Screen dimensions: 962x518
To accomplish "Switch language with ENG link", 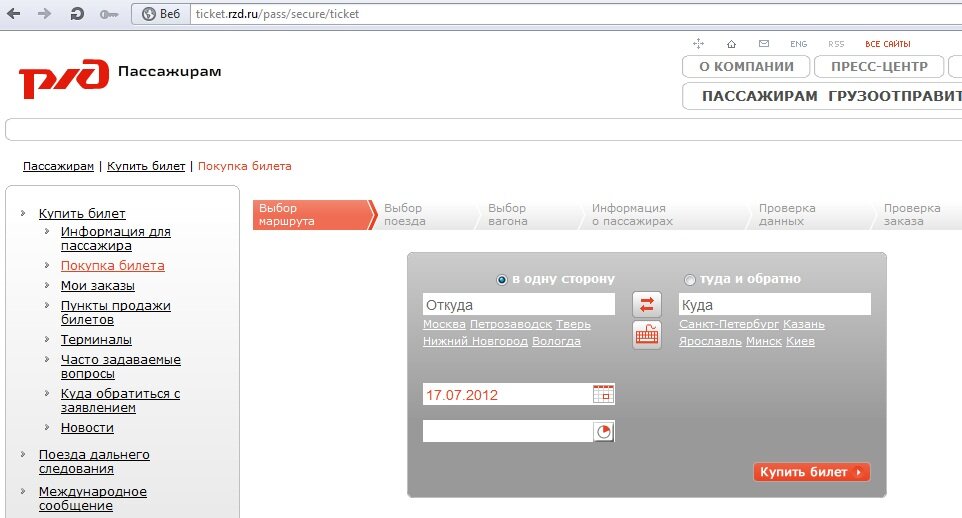I will 798,44.
